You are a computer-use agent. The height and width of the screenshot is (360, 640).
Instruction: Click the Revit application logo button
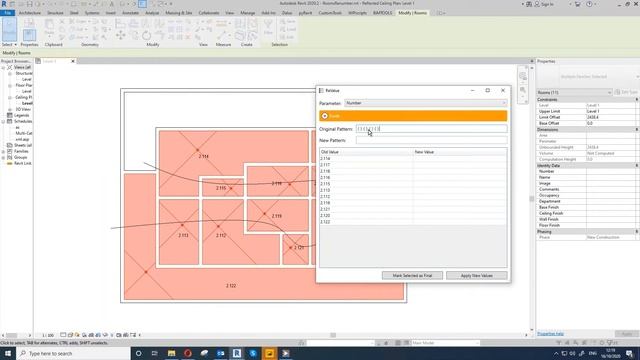[4, 4]
